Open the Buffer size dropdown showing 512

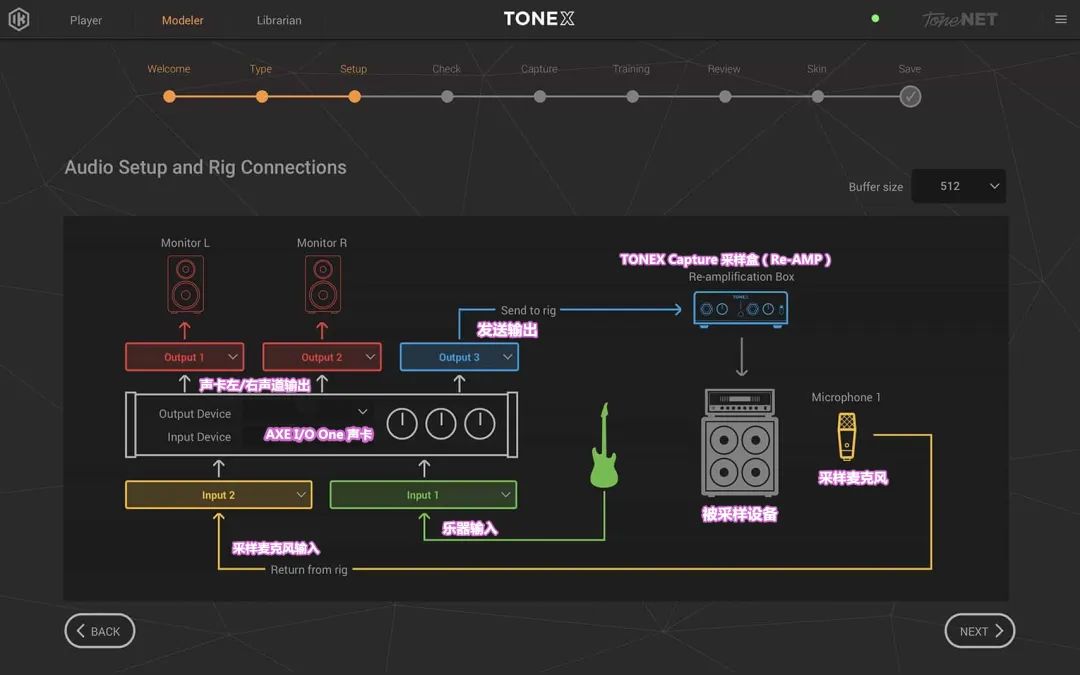tap(958, 186)
